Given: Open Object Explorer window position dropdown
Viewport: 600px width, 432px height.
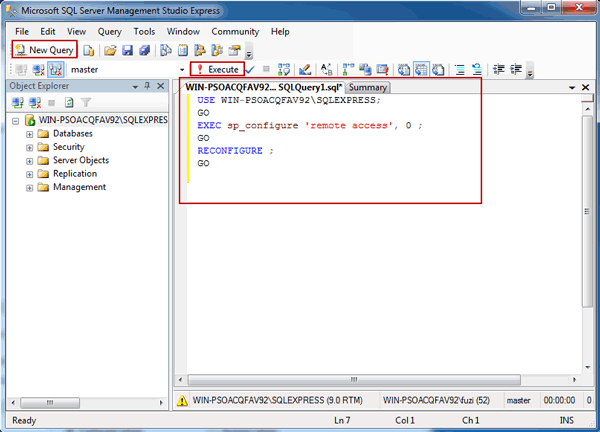Looking at the screenshot, I should 135,87.
